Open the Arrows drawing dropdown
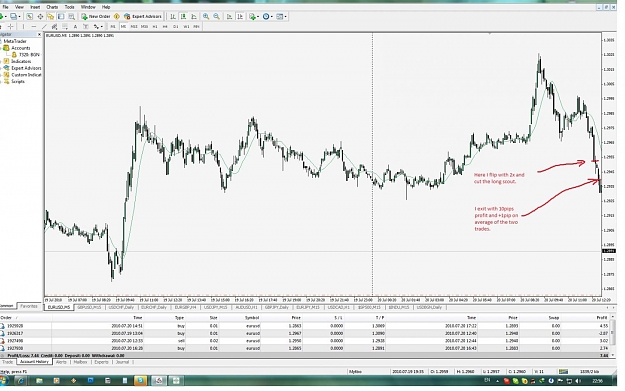Viewport: 625px width, 391px height. 98,27
